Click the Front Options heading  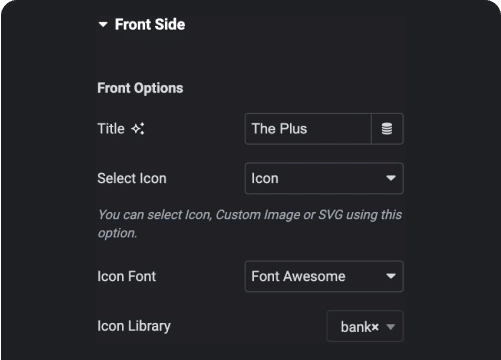pyautogui.click(x=140, y=88)
